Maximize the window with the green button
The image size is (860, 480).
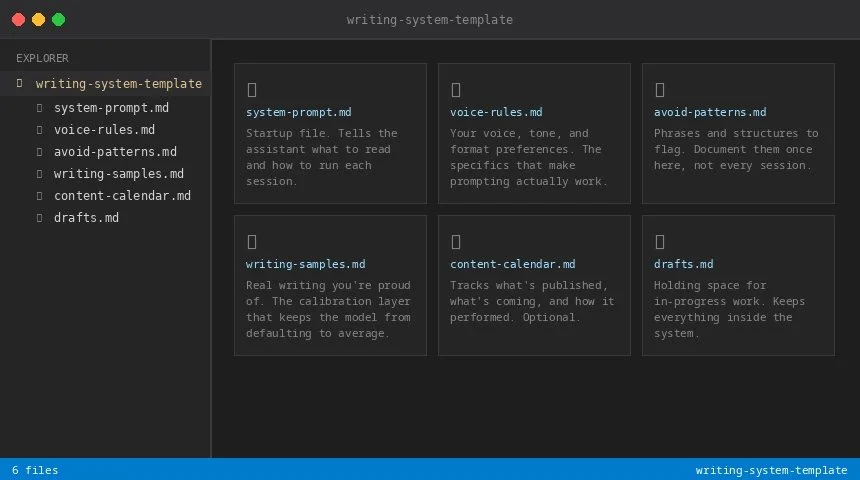coord(59,20)
